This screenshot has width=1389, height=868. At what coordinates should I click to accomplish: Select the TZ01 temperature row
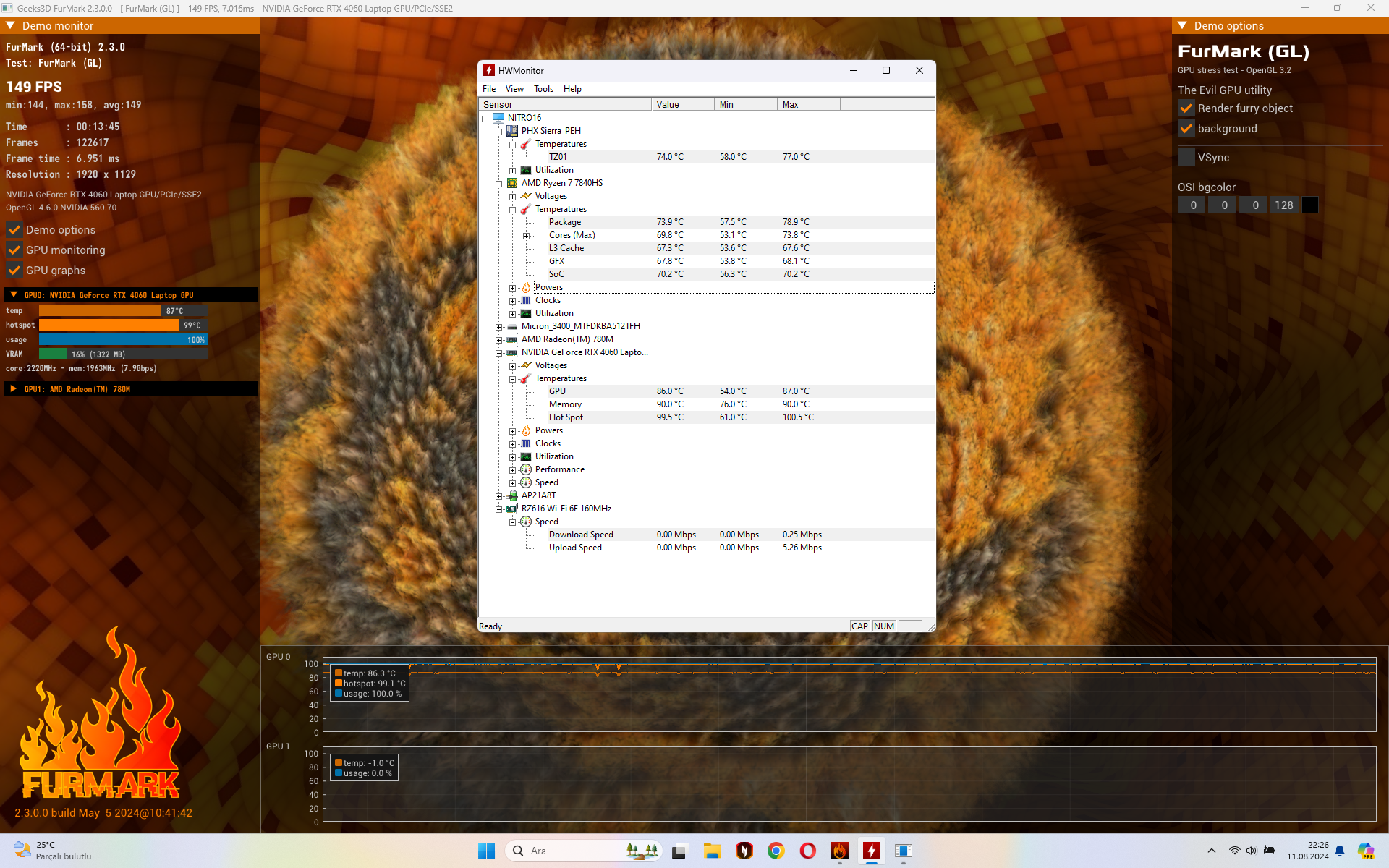click(x=707, y=157)
